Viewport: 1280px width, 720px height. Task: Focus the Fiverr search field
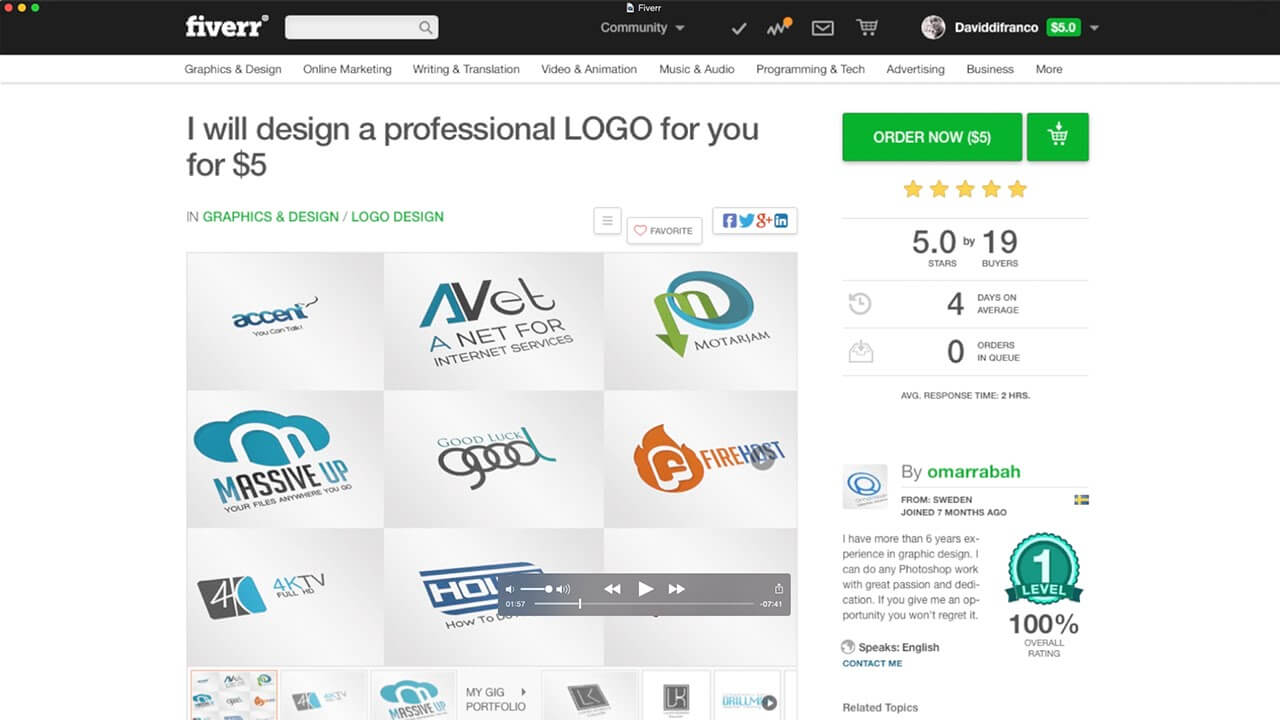(x=361, y=28)
